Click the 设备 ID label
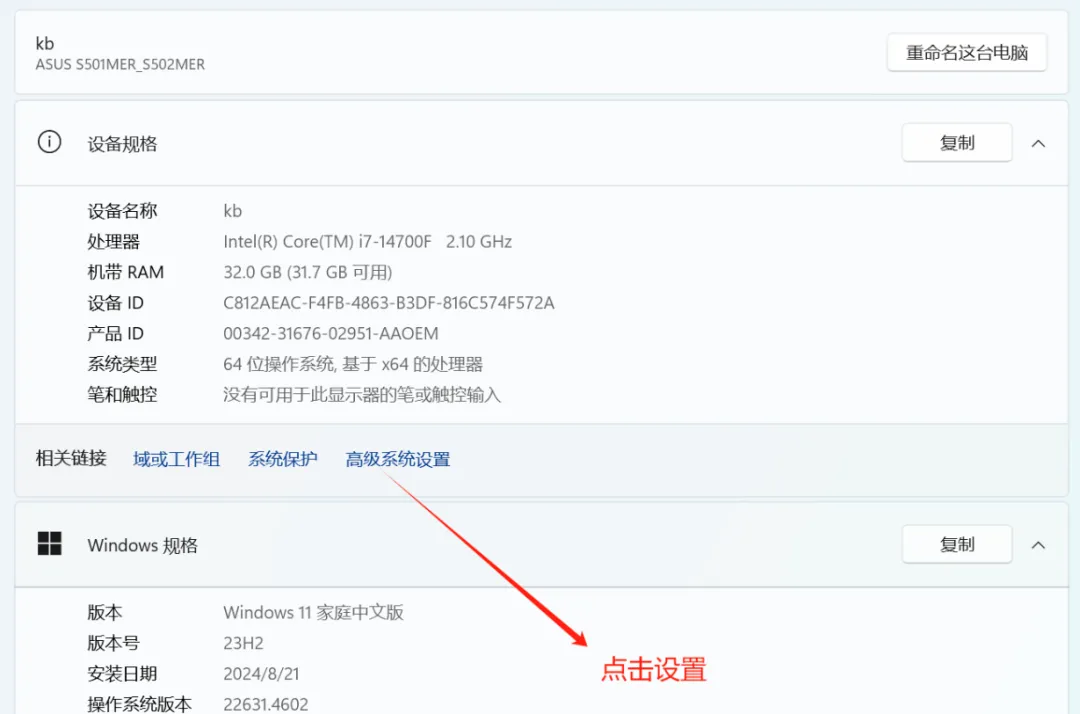Image resolution: width=1080 pixels, height=714 pixels. point(115,303)
